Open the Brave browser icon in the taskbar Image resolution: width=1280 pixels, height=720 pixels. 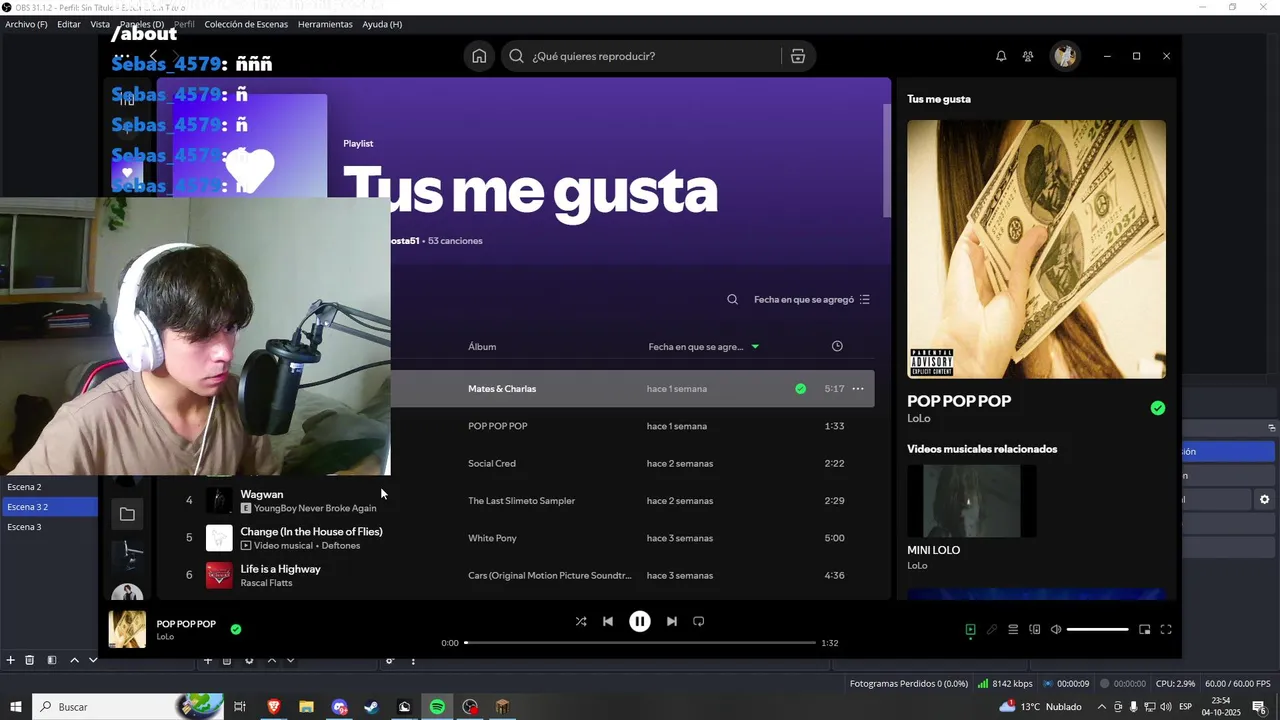tap(273, 707)
